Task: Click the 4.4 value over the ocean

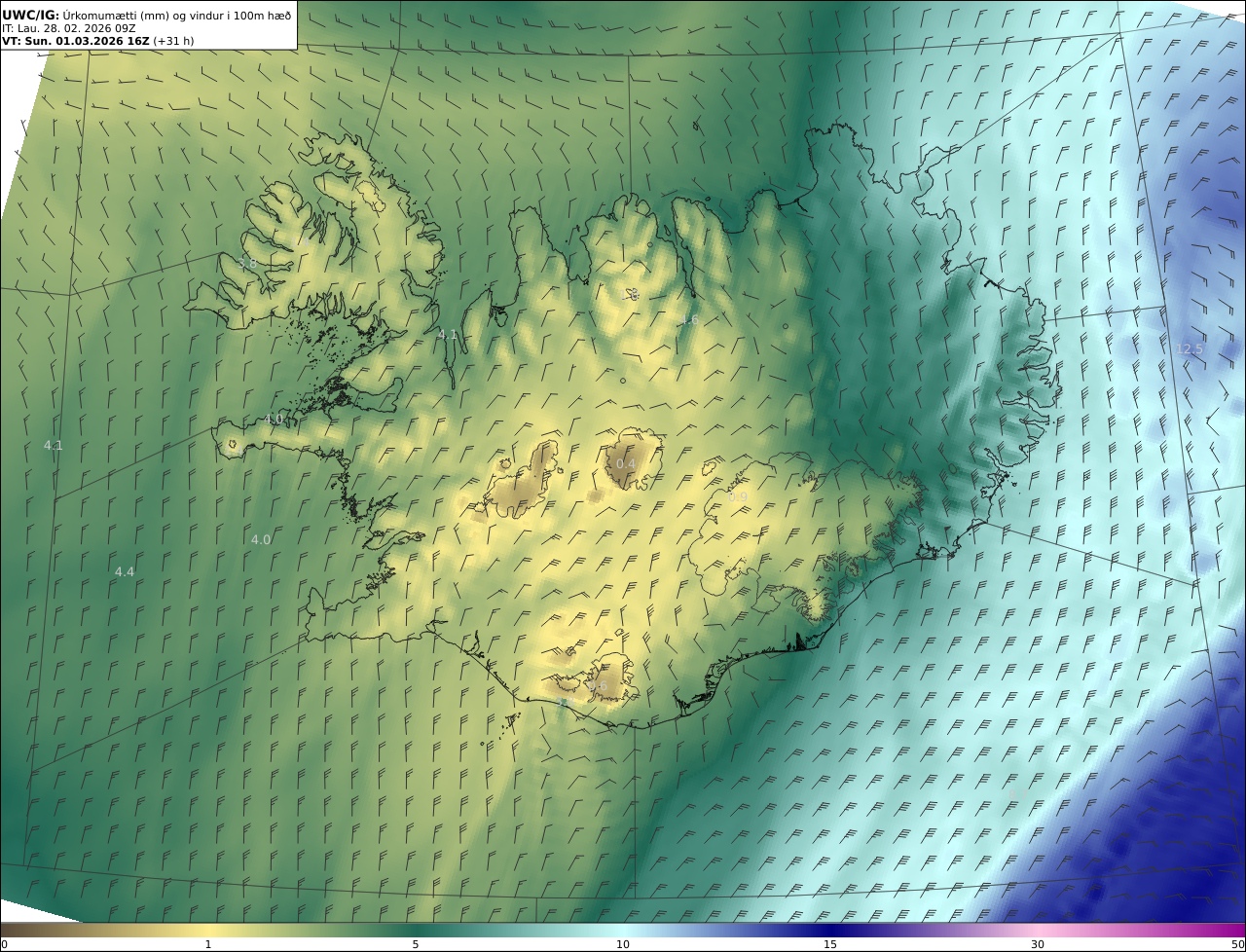Action: (125, 572)
